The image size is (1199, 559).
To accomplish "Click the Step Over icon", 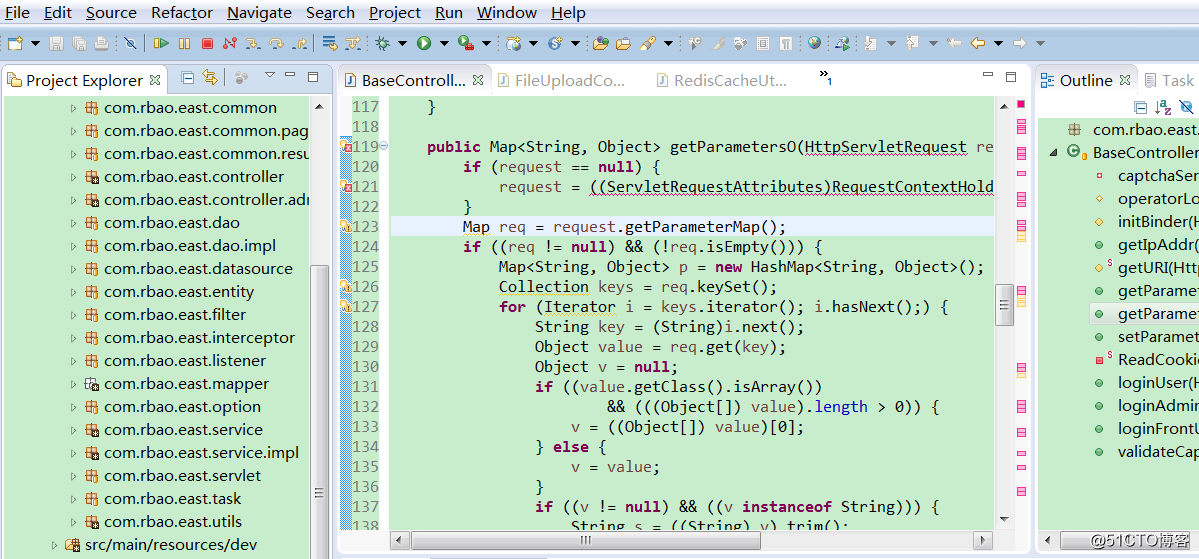I will (x=276, y=44).
